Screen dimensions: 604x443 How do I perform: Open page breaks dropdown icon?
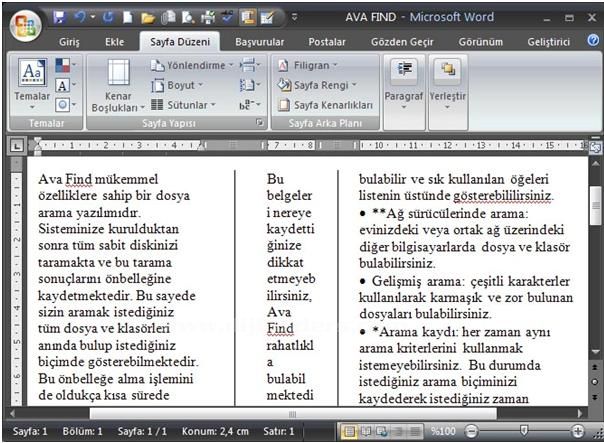(x=250, y=65)
